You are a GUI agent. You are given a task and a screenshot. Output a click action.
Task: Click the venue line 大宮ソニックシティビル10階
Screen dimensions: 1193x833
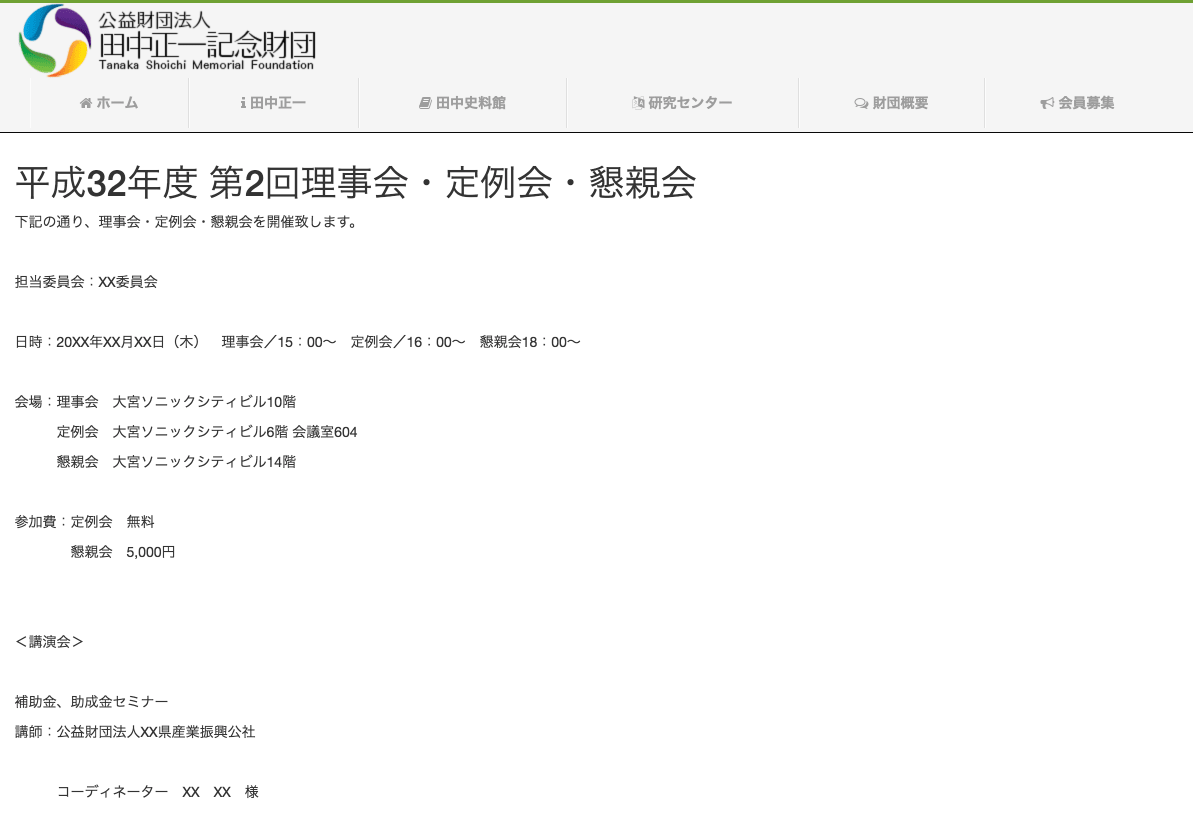(x=204, y=402)
